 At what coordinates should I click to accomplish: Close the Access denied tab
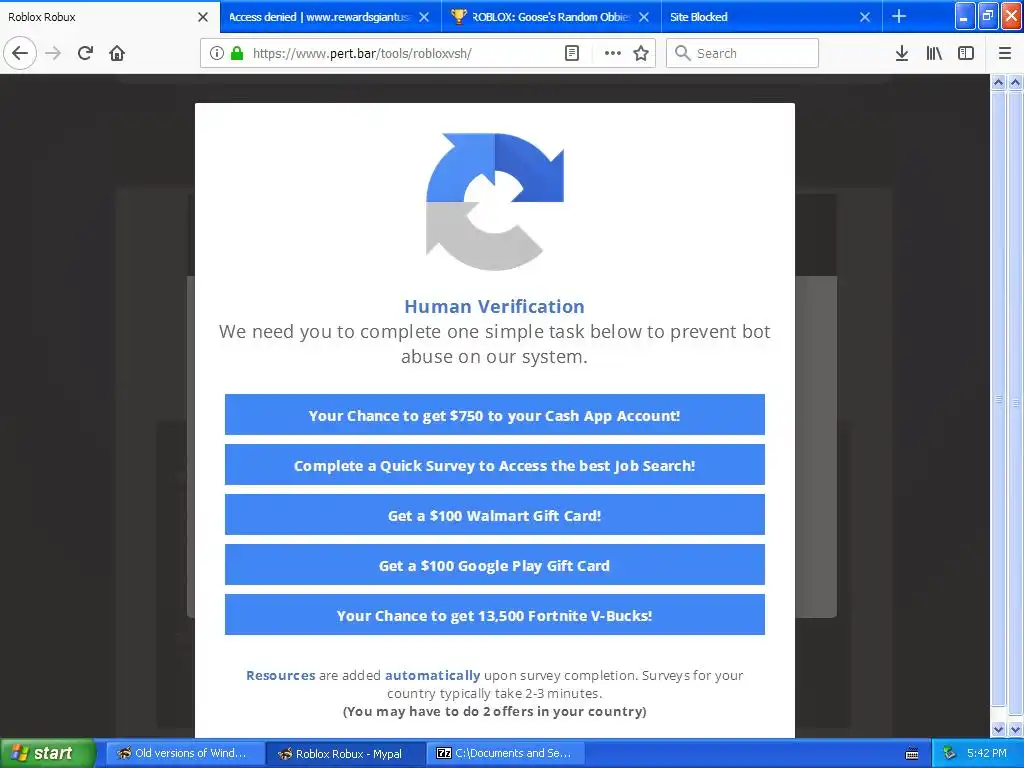[x=424, y=17]
